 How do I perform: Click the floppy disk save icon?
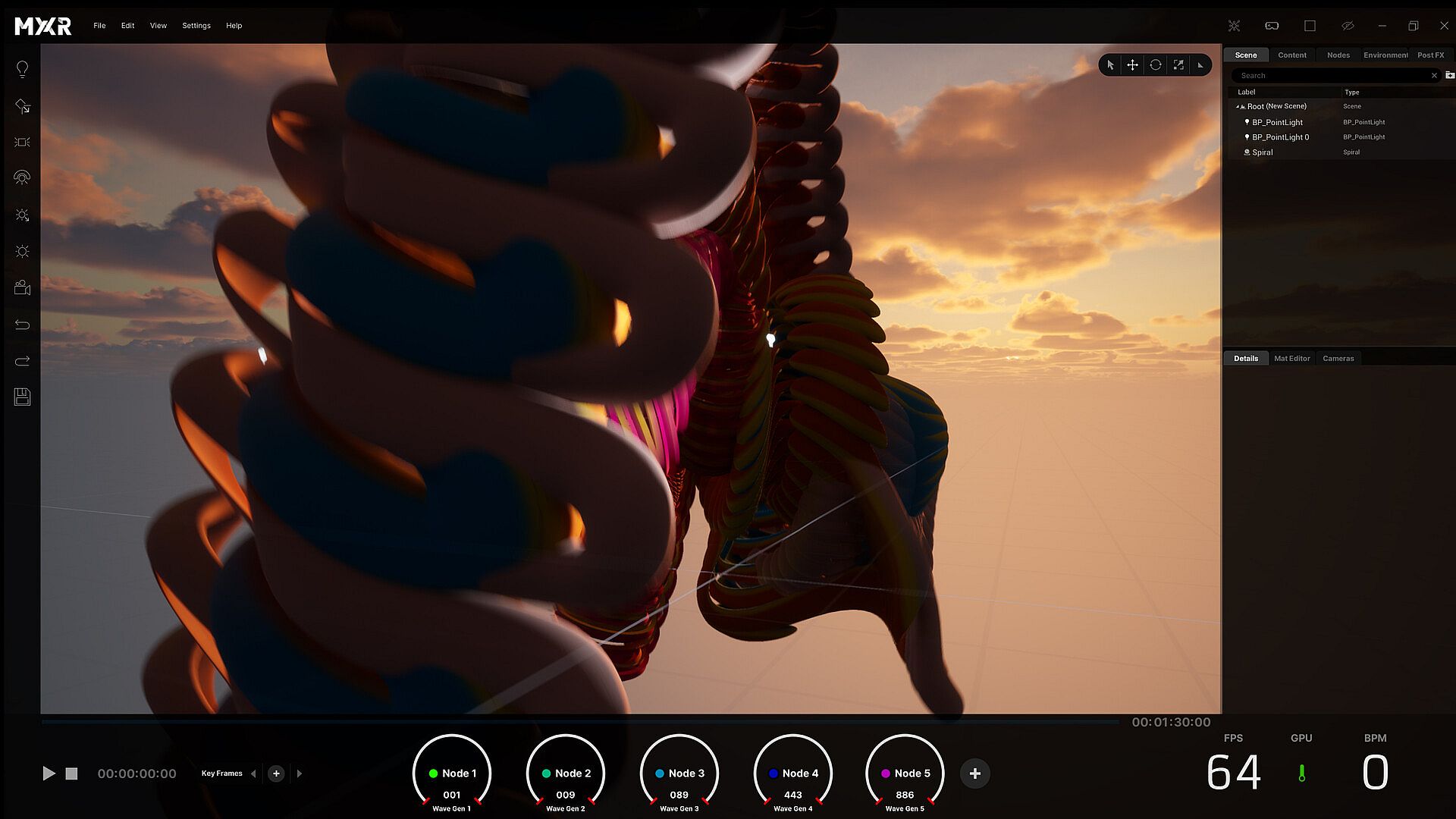click(22, 397)
